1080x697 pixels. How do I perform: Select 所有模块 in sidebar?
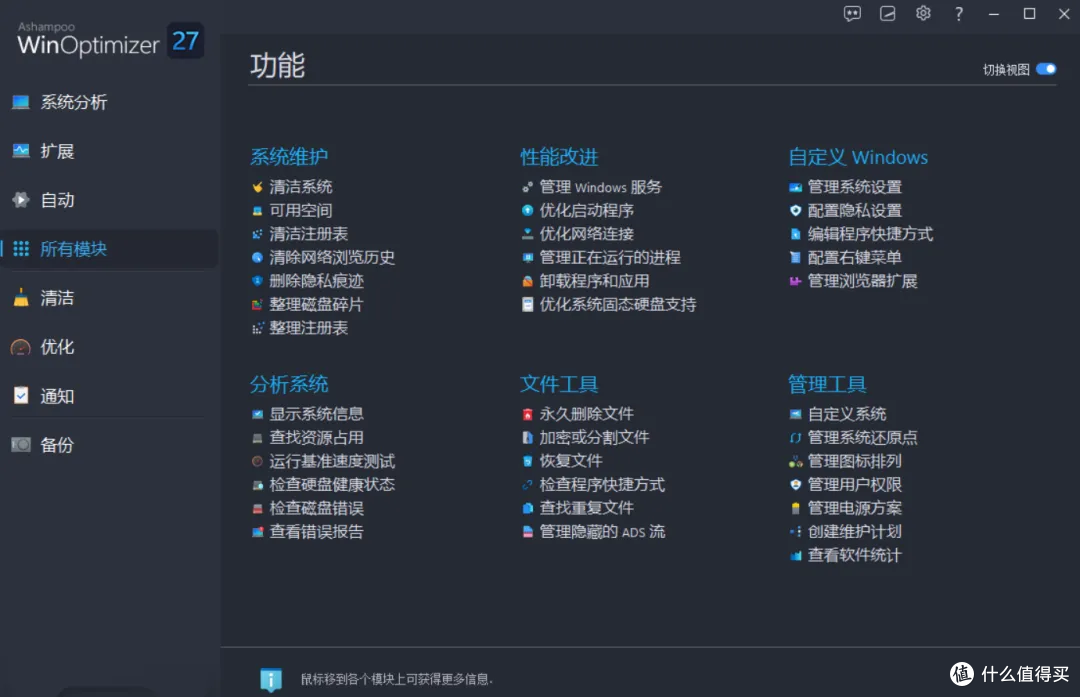[x=109, y=249]
